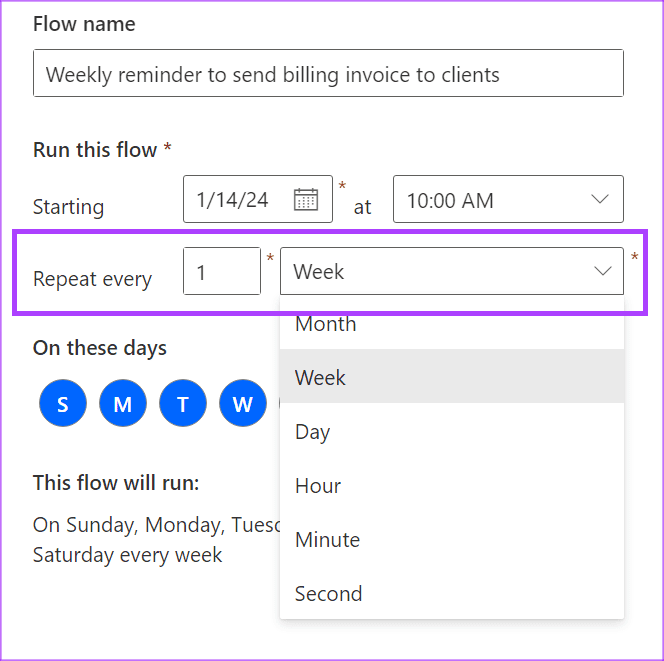Open the calendar date picker icon

point(306,199)
